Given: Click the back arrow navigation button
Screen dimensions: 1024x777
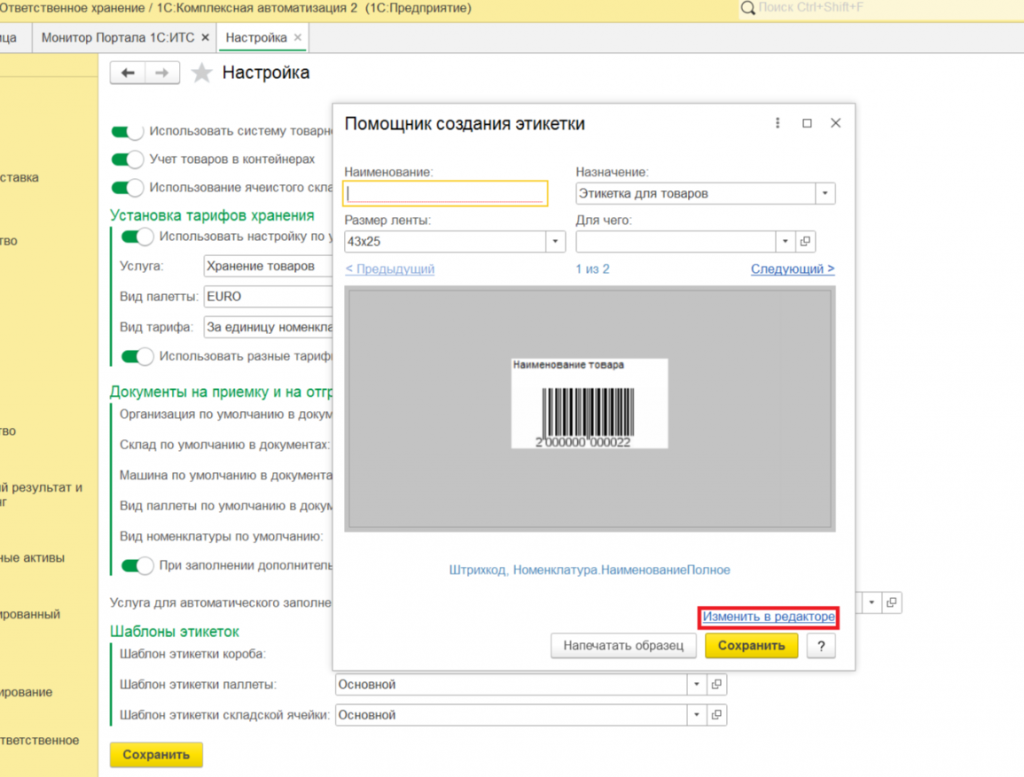Looking at the screenshot, I should pos(127,73).
